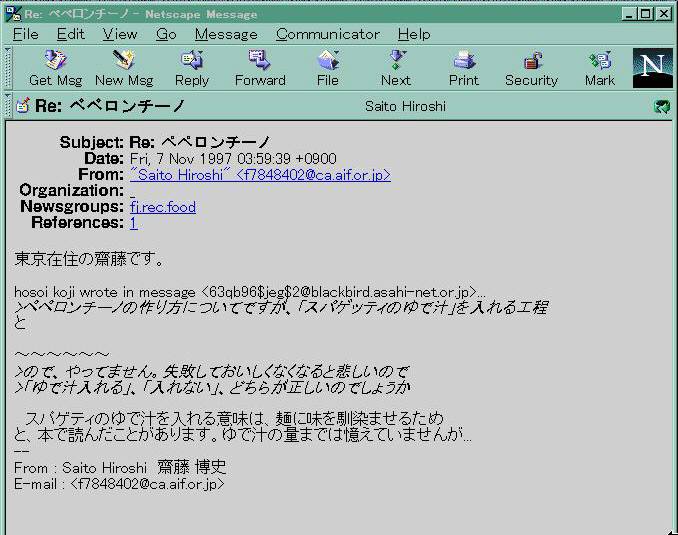Click the Saito Hiroshi sender email link
This screenshot has width=678, height=535.
pyautogui.click(x=260, y=175)
